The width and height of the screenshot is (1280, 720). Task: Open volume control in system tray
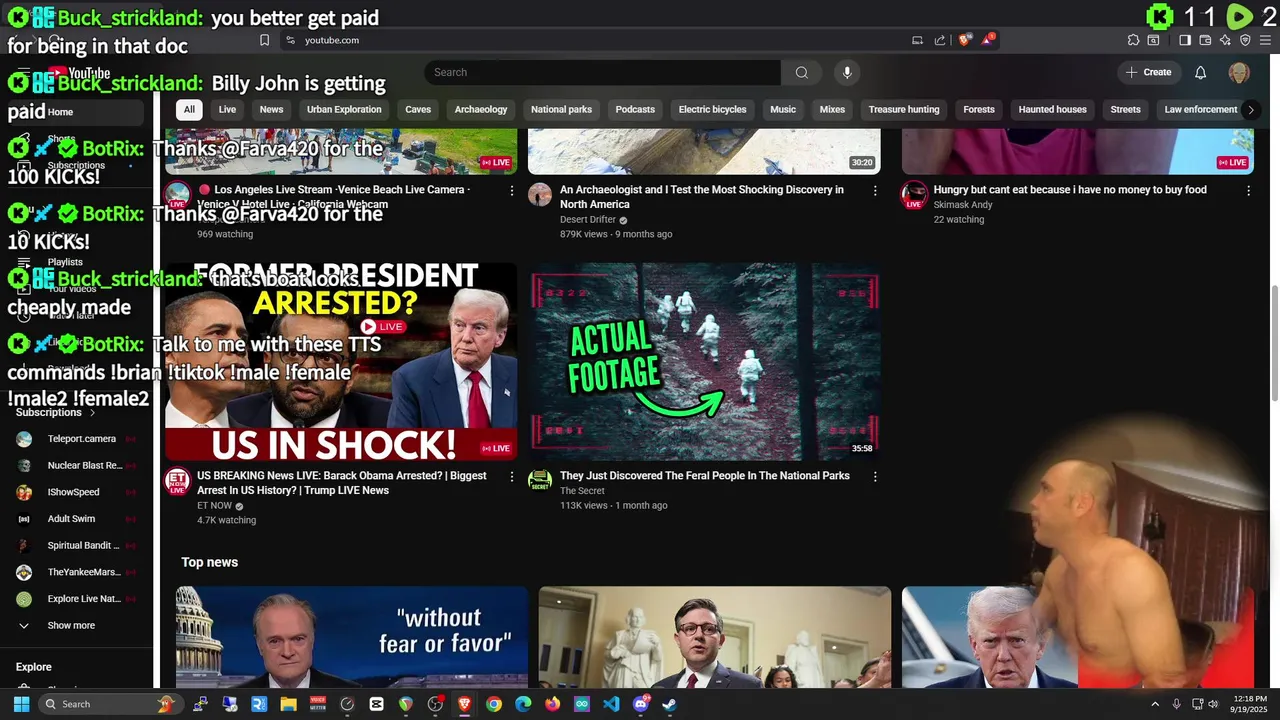point(1213,704)
